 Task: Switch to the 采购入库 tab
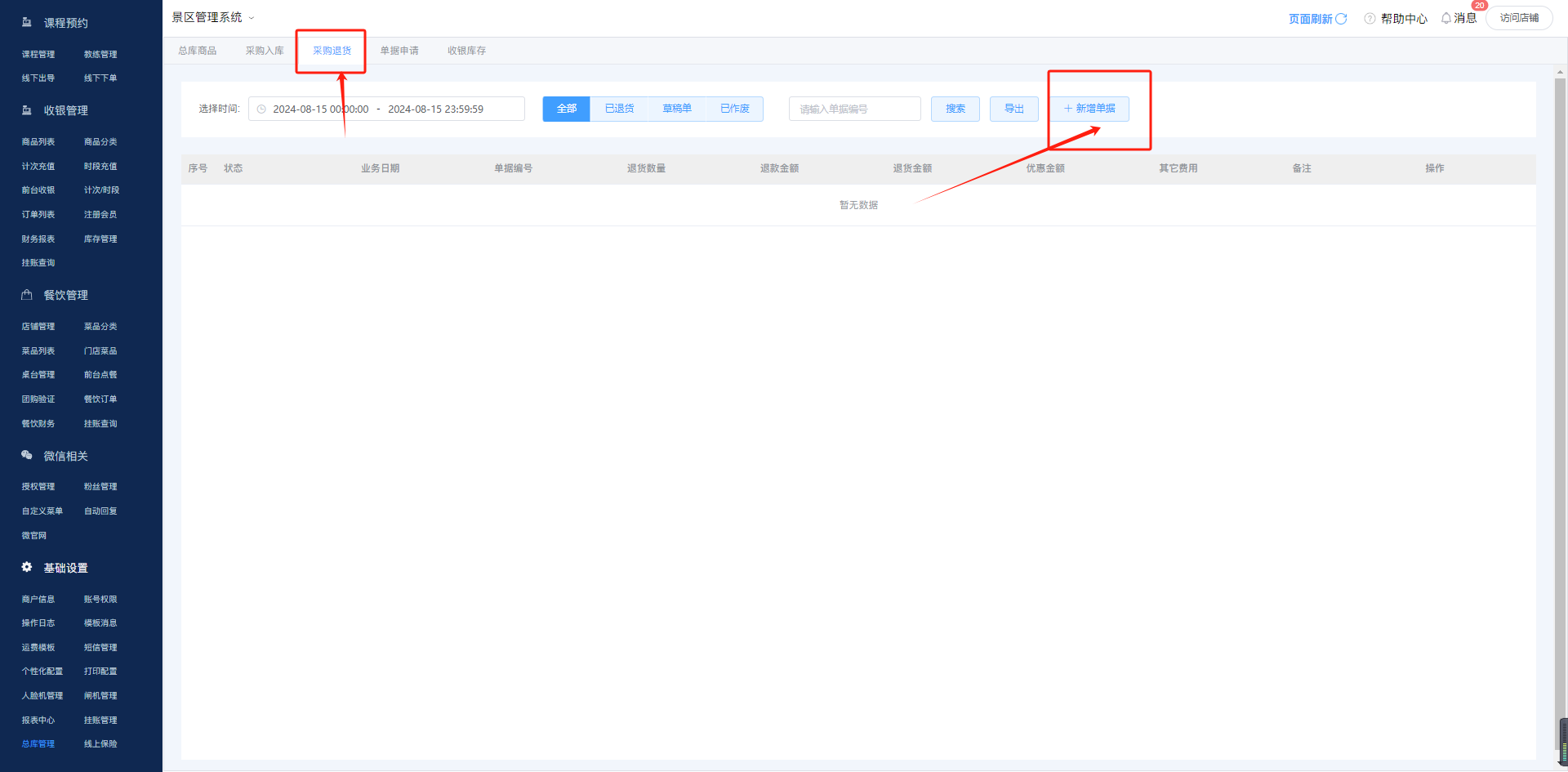[x=265, y=51]
